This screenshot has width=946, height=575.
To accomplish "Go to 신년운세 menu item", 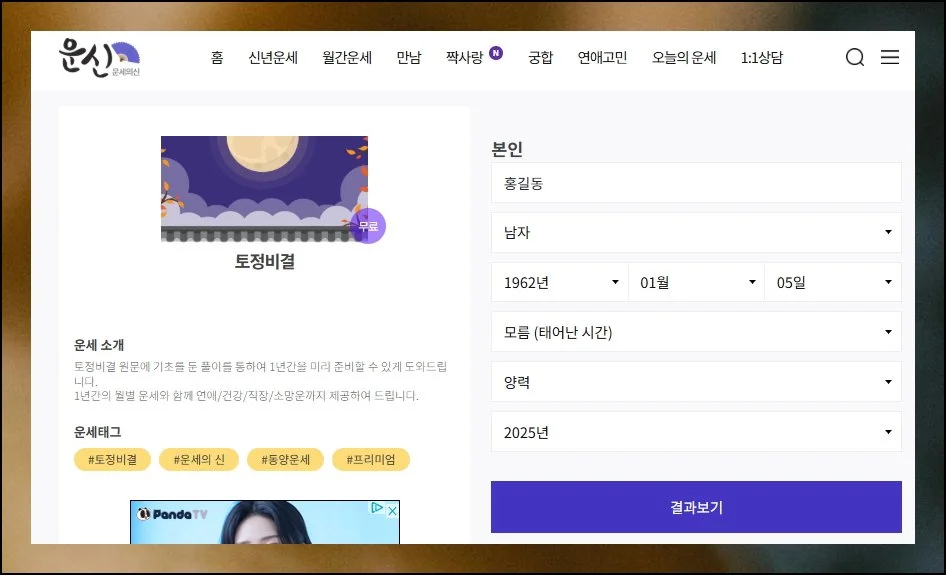I will click(273, 58).
